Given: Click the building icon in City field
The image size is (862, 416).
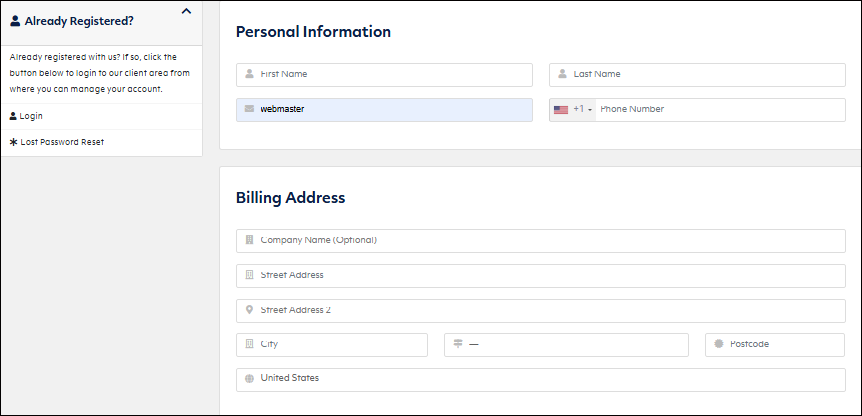Looking at the screenshot, I should click(249, 344).
